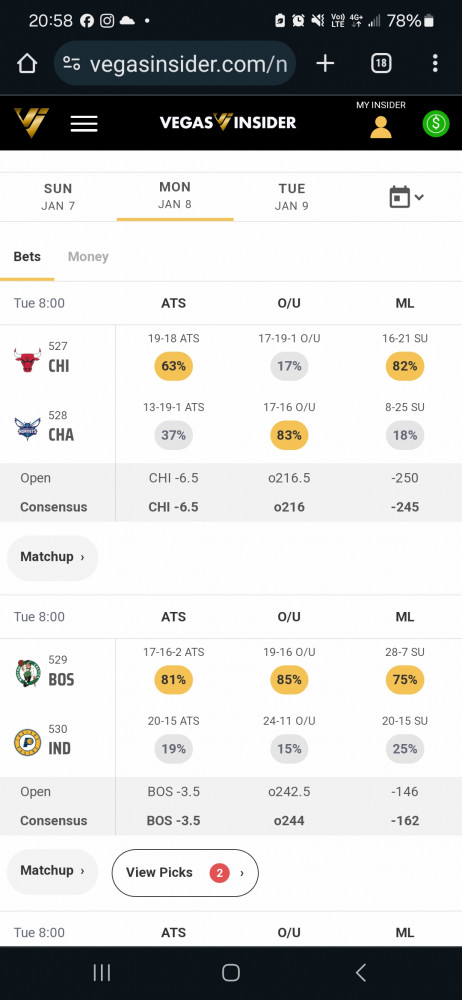Tap the browser home icon
The image size is (462, 1000).
(27, 63)
